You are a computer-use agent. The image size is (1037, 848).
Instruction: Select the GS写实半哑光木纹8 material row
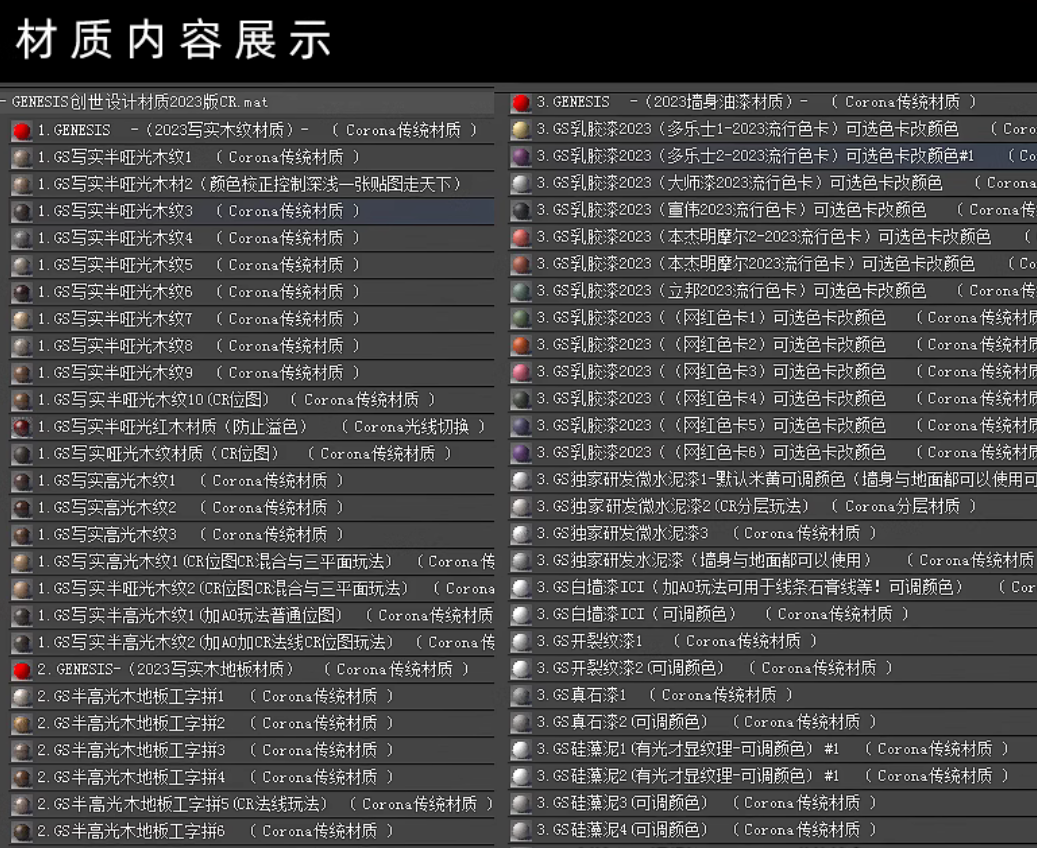pos(252,346)
